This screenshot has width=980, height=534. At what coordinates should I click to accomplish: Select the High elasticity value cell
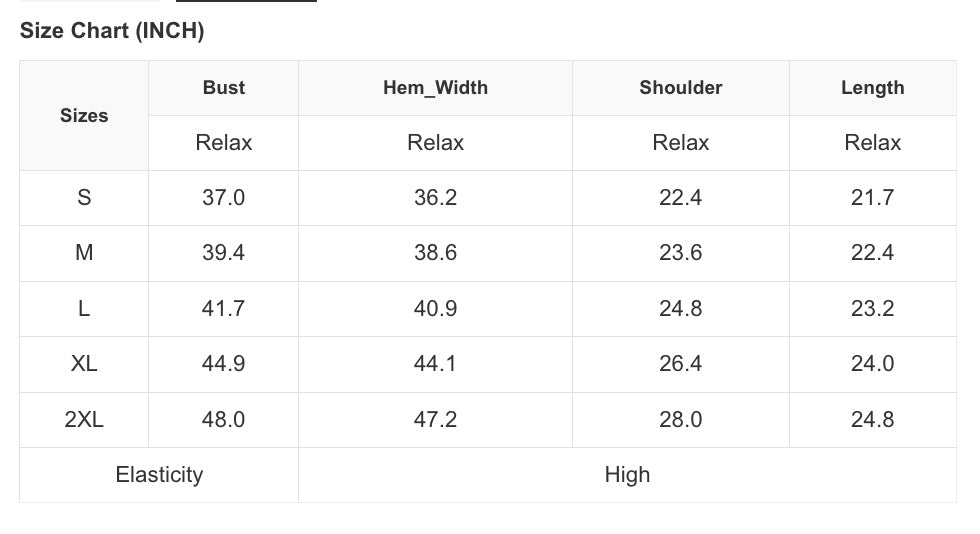click(x=627, y=475)
